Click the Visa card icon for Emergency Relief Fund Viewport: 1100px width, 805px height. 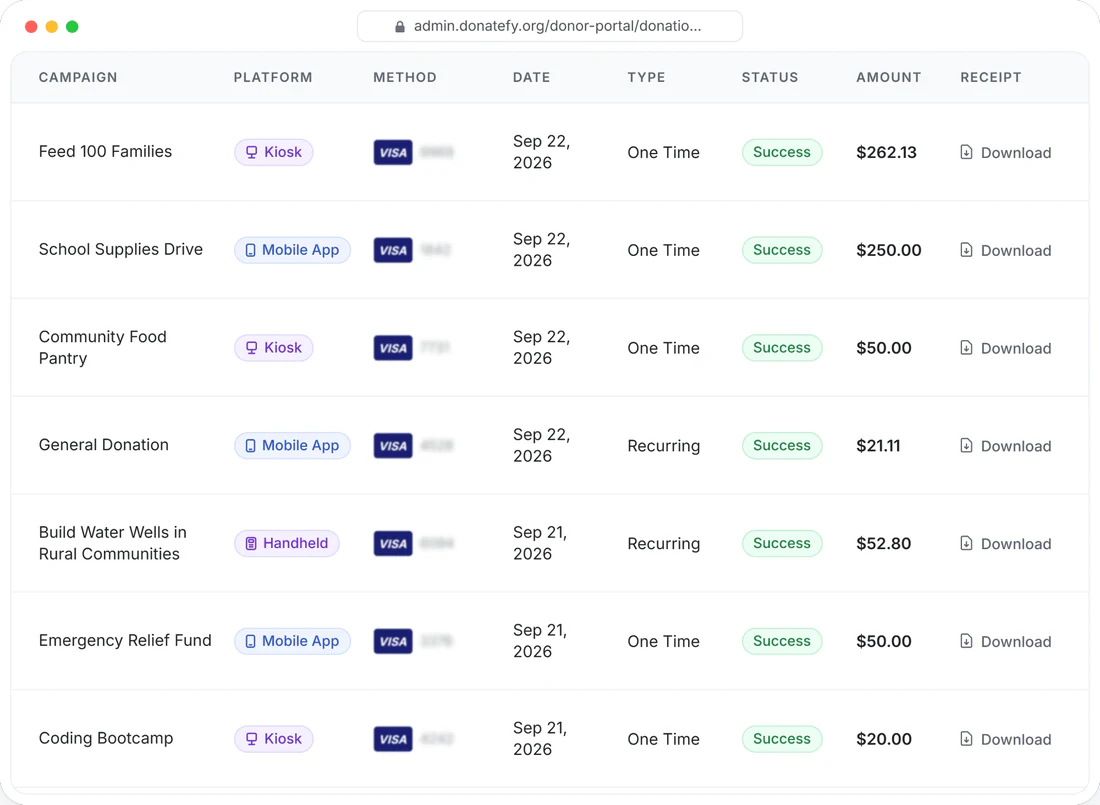click(393, 641)
